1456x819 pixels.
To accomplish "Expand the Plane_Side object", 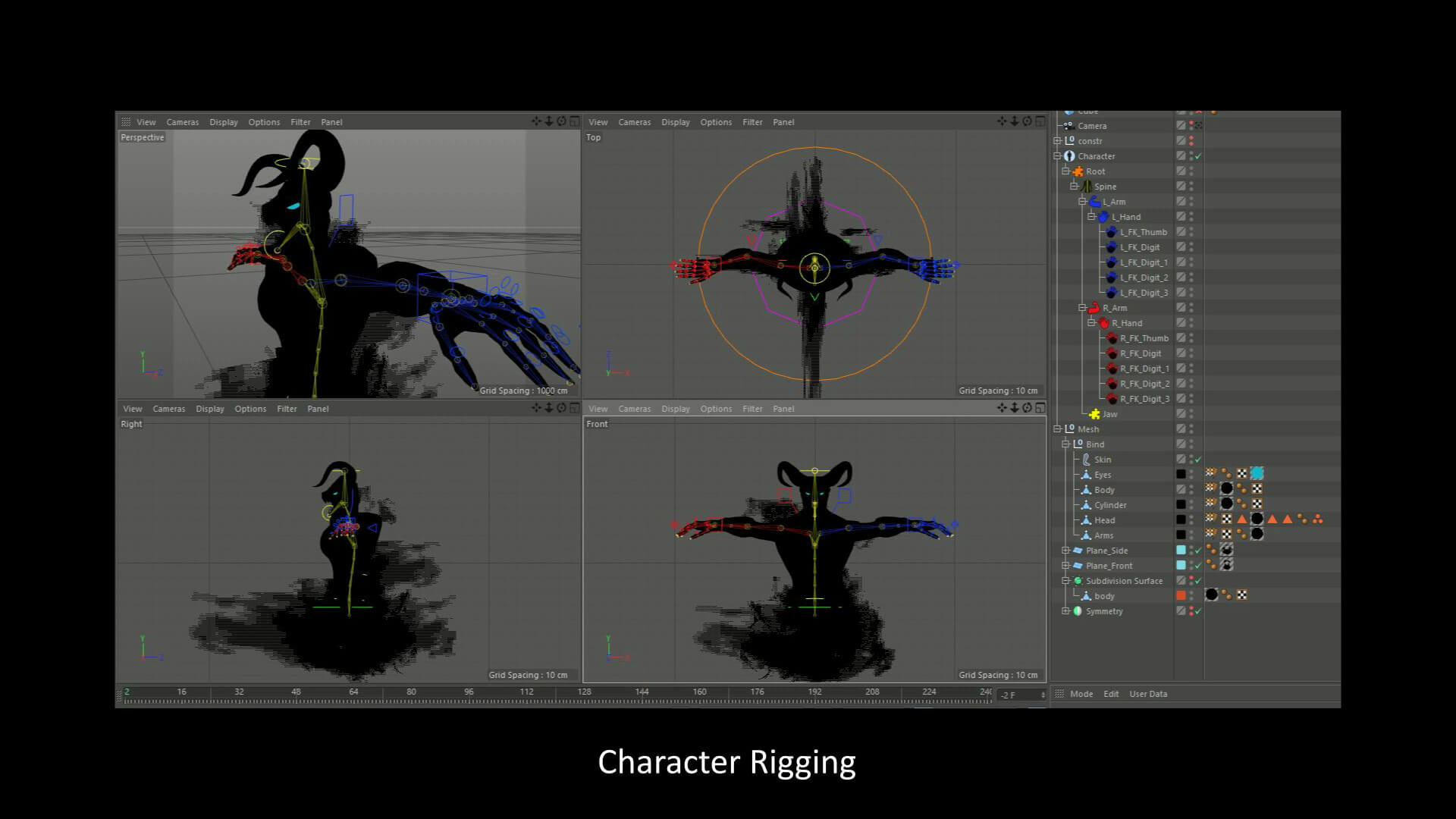I will (x=1065, y=551).
